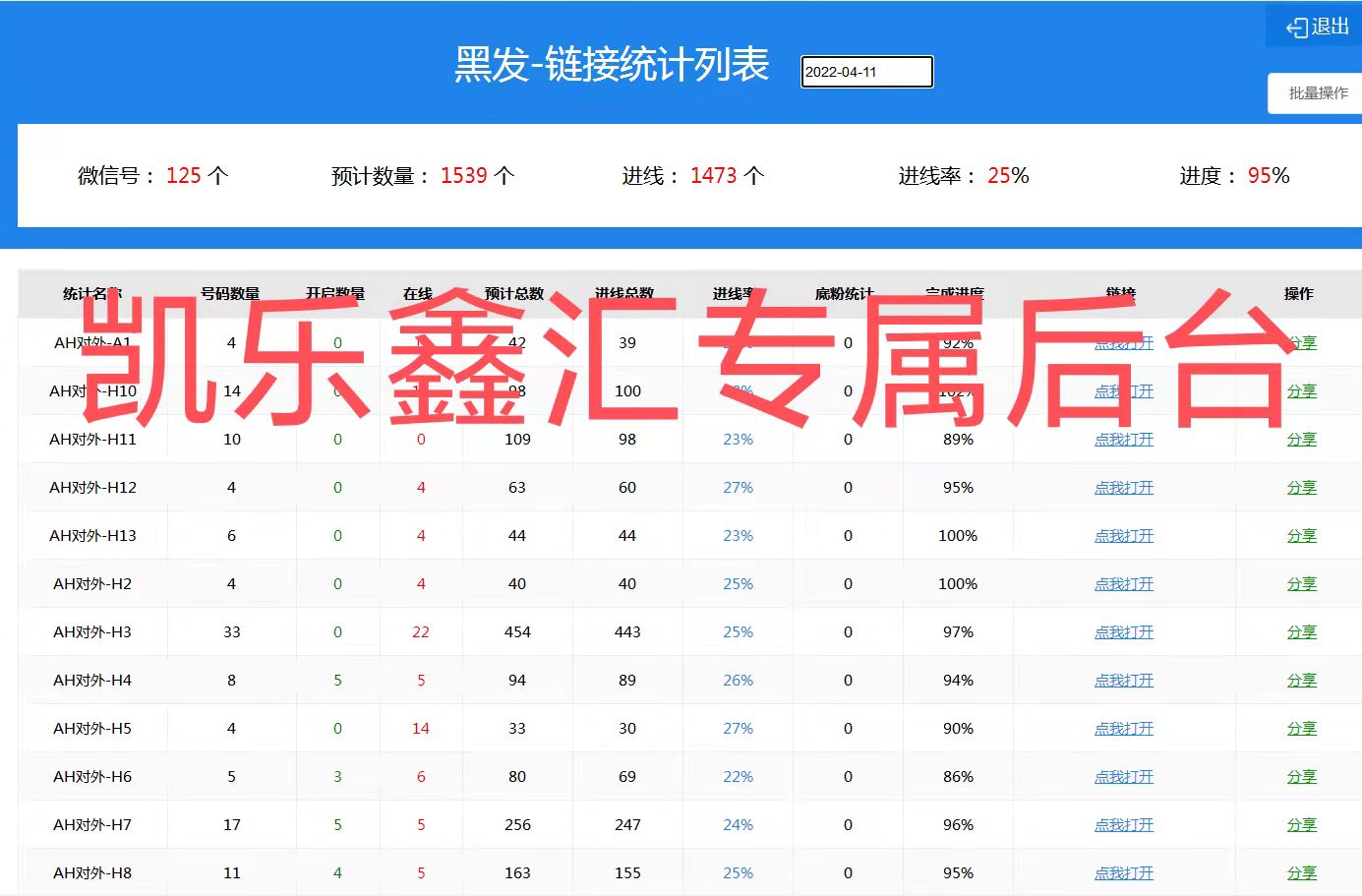Click the 退出 logout button
This screenshot has height=896, width=1362.
[x=1317, y=27]
